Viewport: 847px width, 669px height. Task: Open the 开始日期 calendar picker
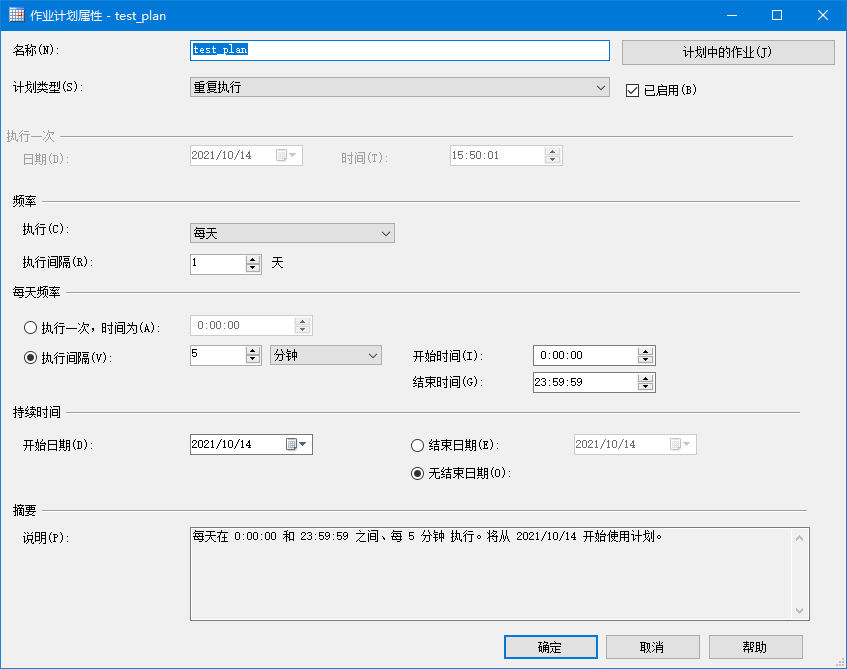coord(302,444)
